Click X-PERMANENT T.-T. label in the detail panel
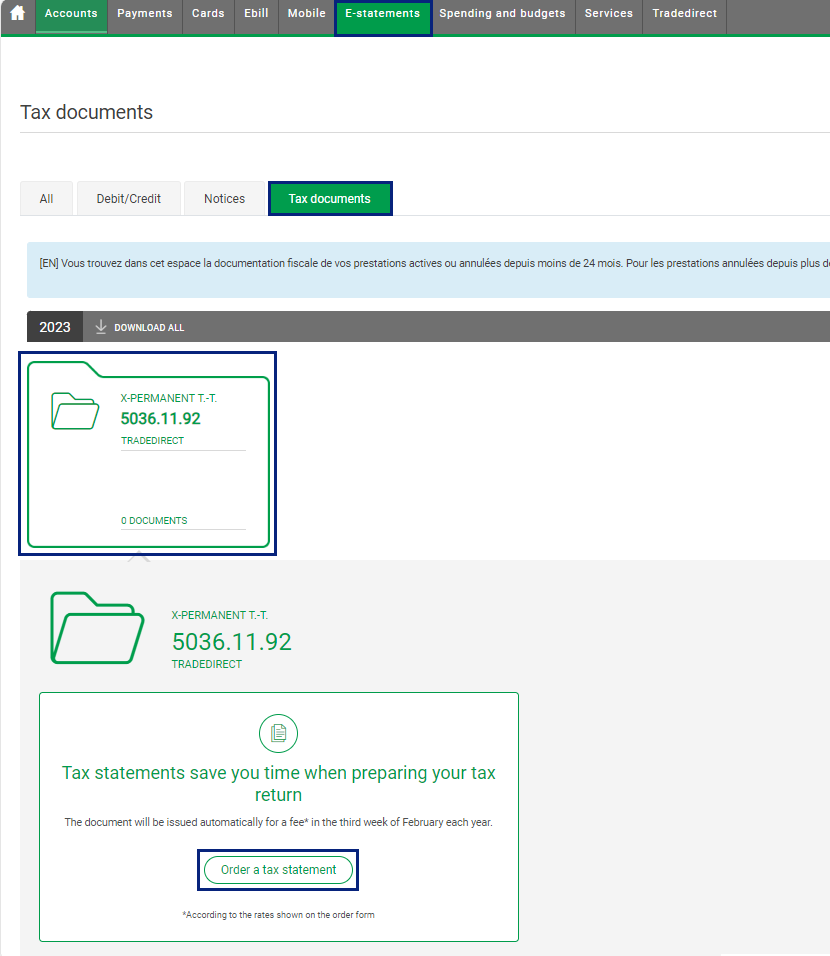Image resolution: width=830 pixels, height=956 pixels. pyautogui.click(x=220, y=615)
